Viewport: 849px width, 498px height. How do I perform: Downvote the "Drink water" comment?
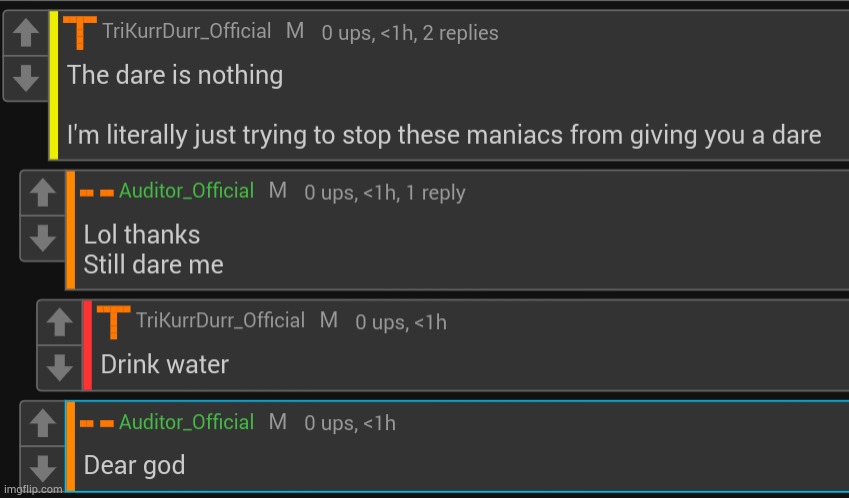[60, 368]
